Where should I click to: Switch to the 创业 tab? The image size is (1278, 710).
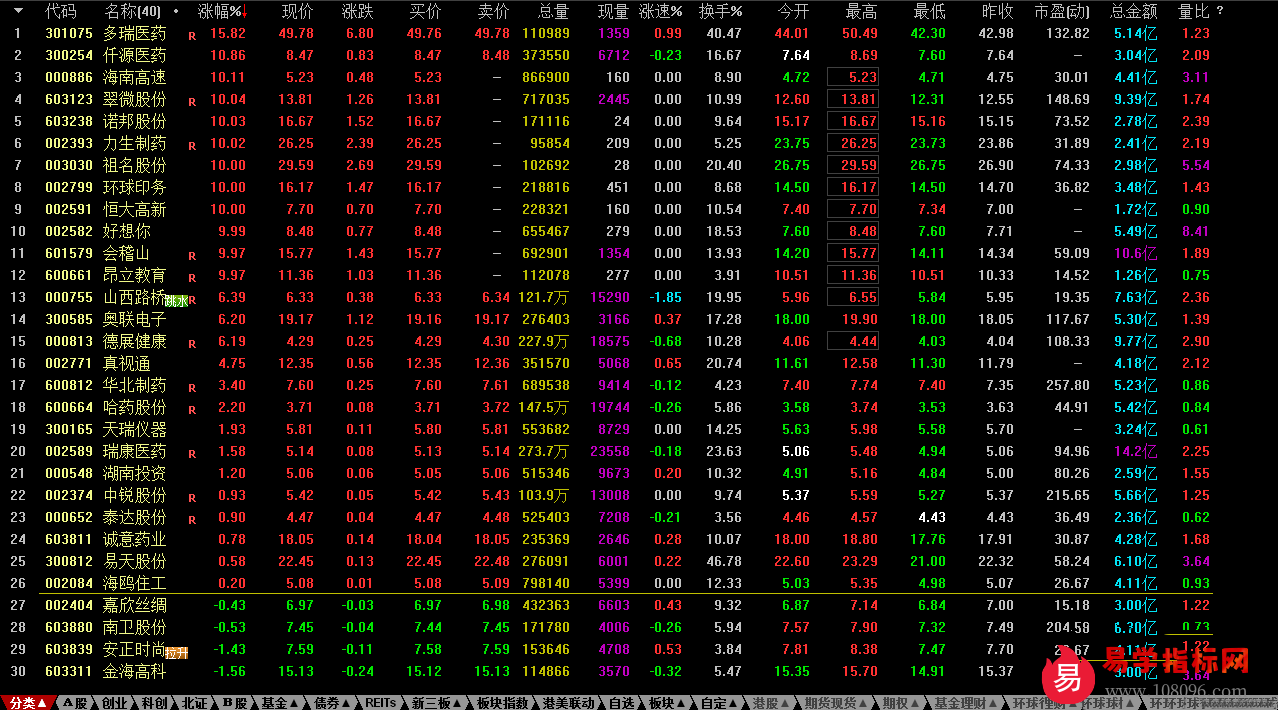pos(116,702)
